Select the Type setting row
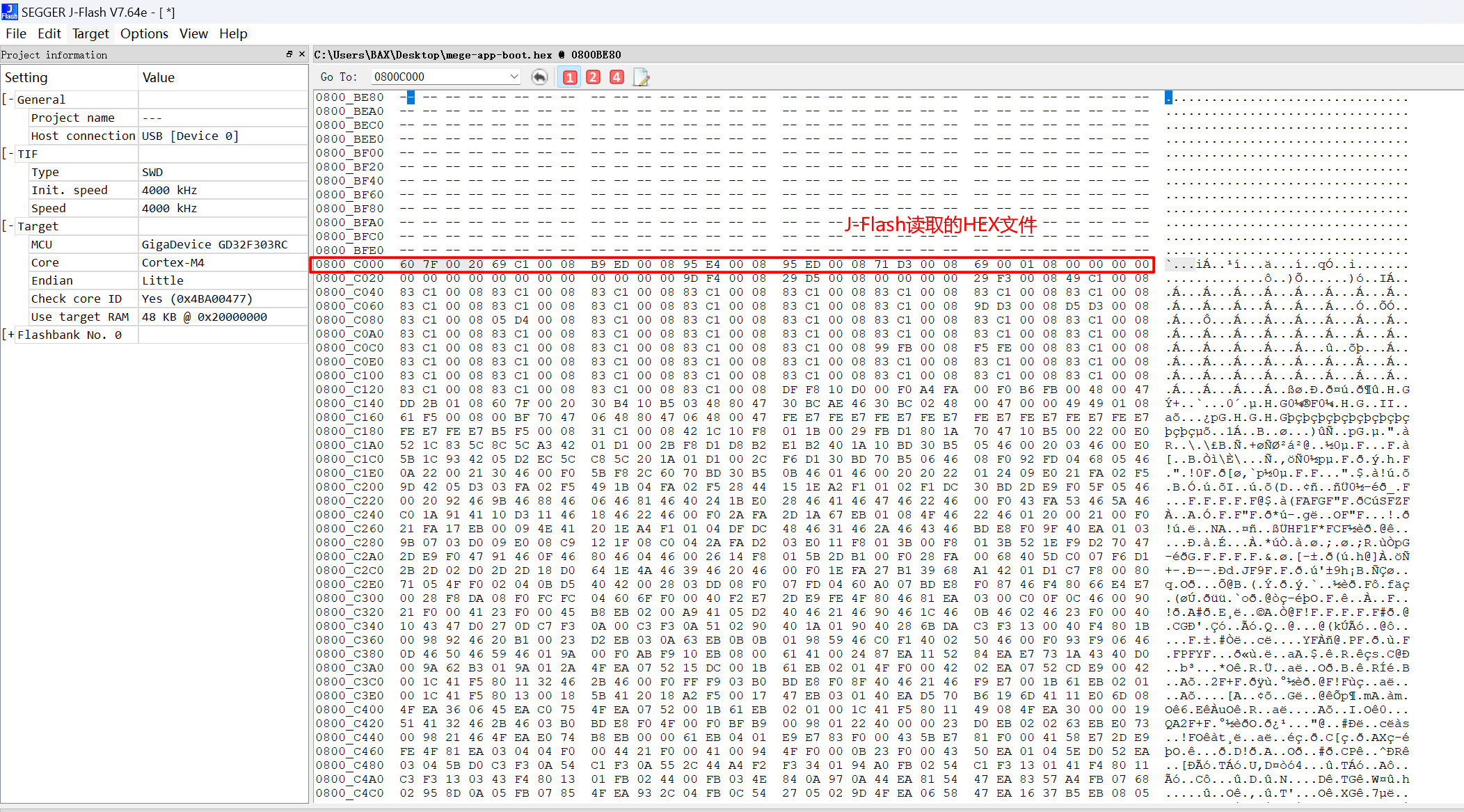Screen dimensions: 1464x812 pyautogui.click(x=154, y=172)
